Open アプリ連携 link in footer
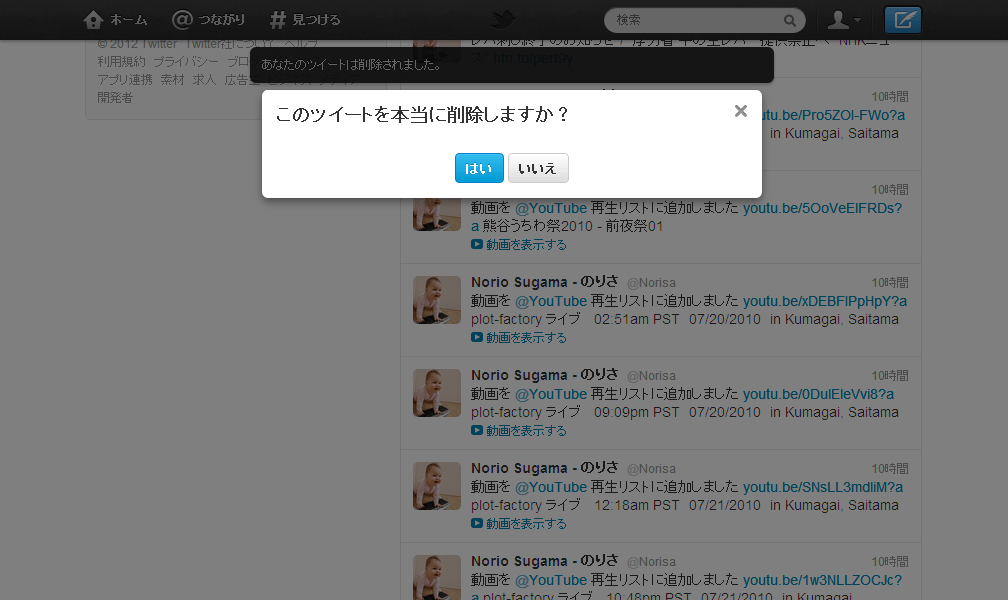Viewport: 1008px width, 600px height. (x=125, y=80)
